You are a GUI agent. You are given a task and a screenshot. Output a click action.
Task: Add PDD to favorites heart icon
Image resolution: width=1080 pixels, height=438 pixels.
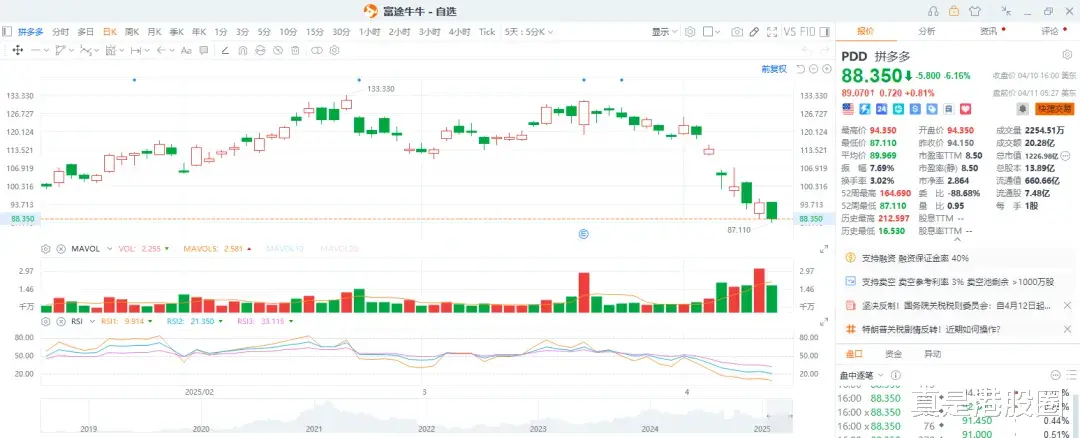965,109
